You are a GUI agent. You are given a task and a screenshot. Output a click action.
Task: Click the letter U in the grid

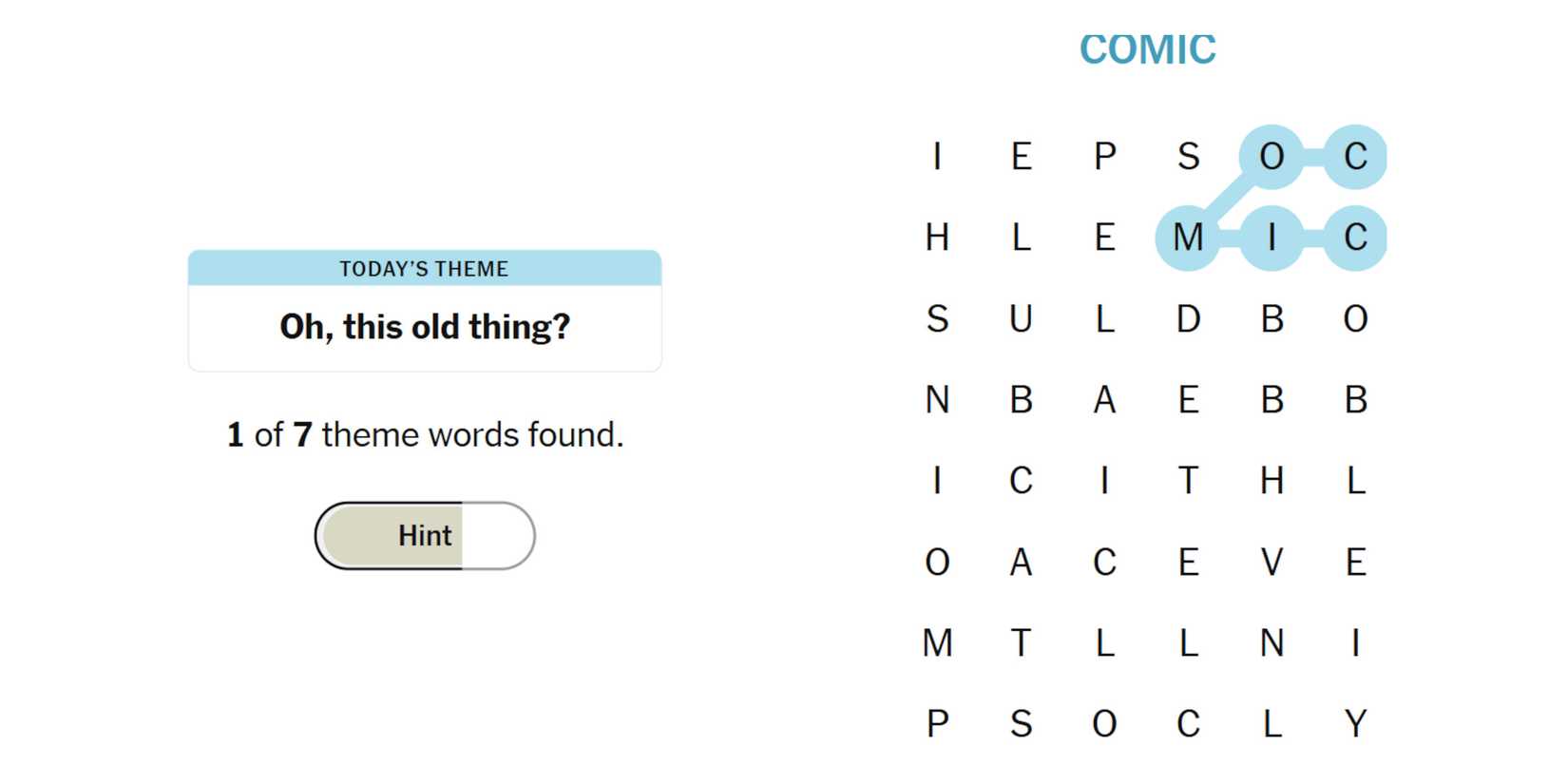1021,319
